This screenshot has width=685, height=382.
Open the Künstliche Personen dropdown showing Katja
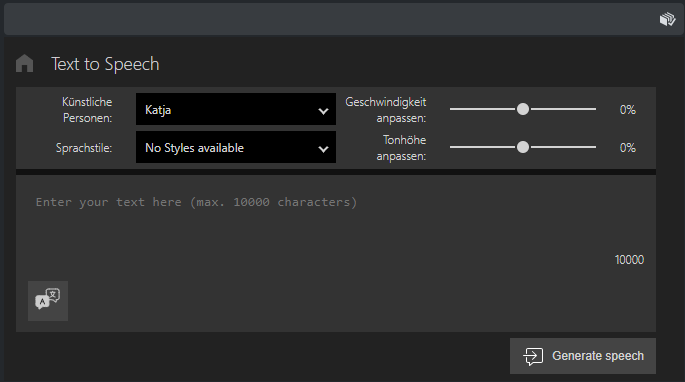click(x=236, y=109)
